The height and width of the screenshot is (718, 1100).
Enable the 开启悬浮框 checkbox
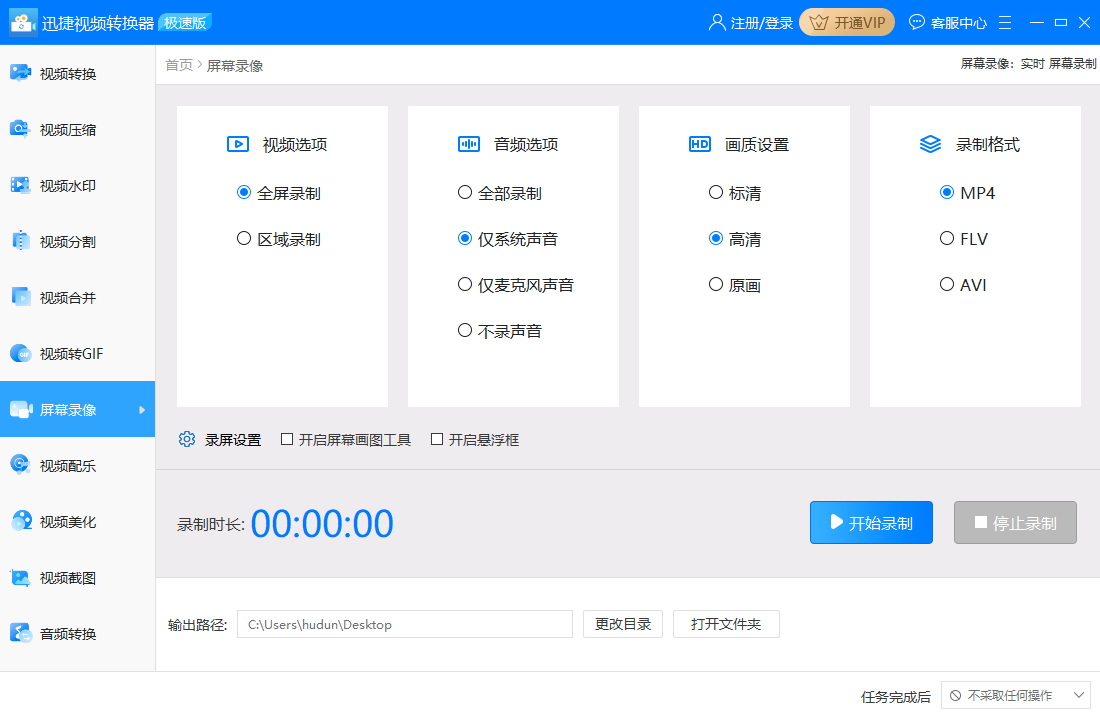[x=437, y=439]
